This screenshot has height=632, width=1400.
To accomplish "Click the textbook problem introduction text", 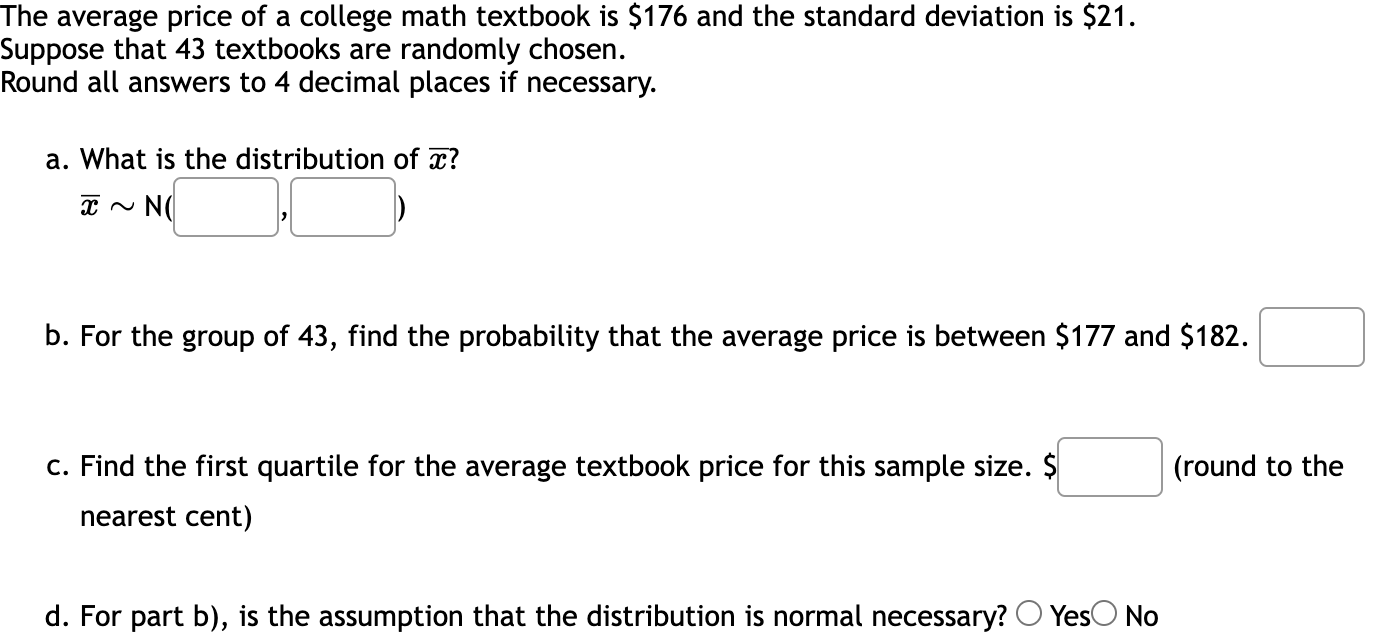I will [560, 16].
